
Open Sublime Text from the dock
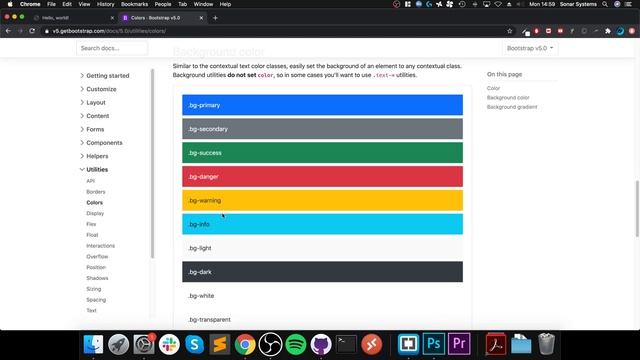[220, 344]
